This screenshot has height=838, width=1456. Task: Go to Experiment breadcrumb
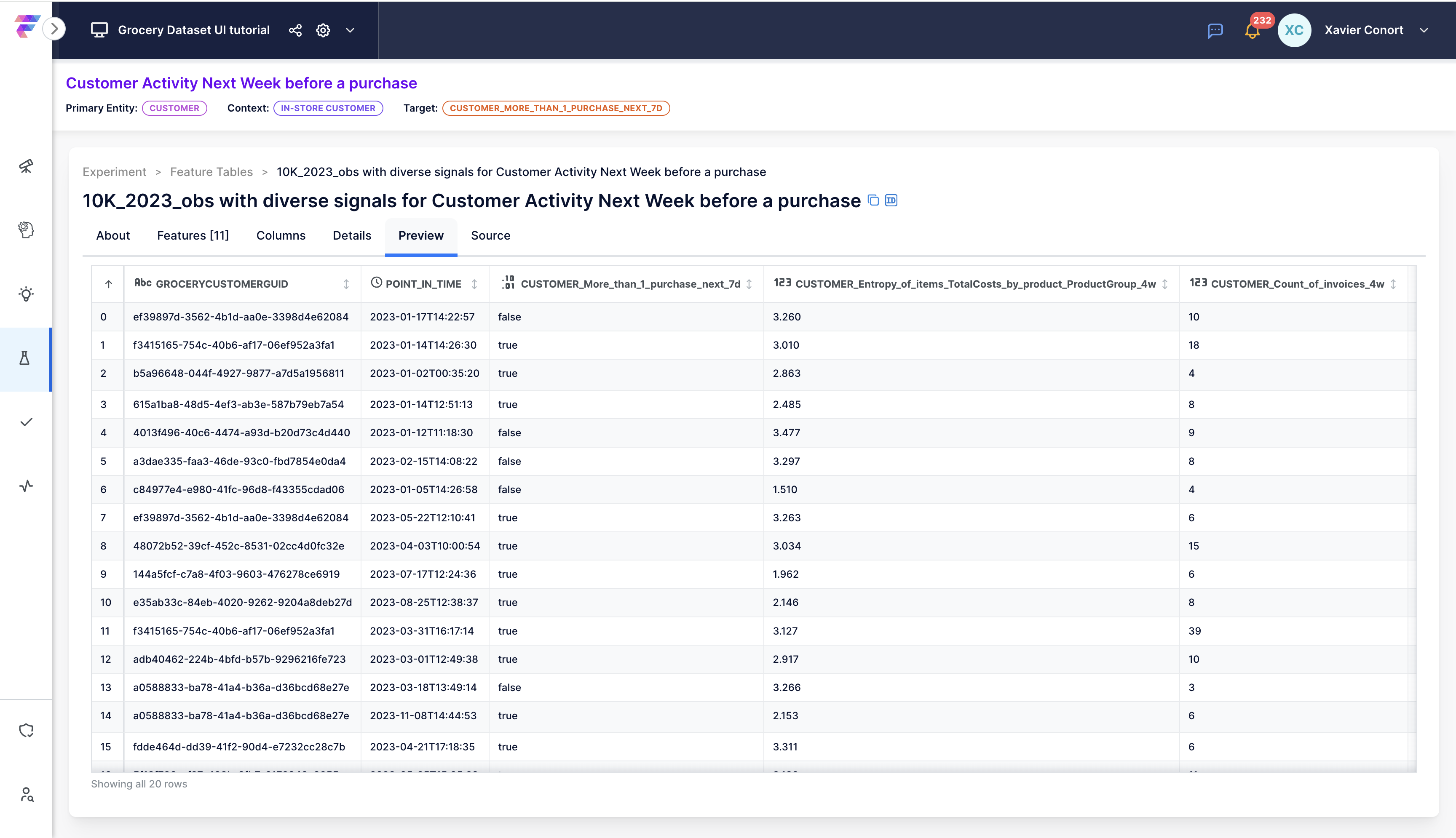pyautogui.click(x=115, y=172)
